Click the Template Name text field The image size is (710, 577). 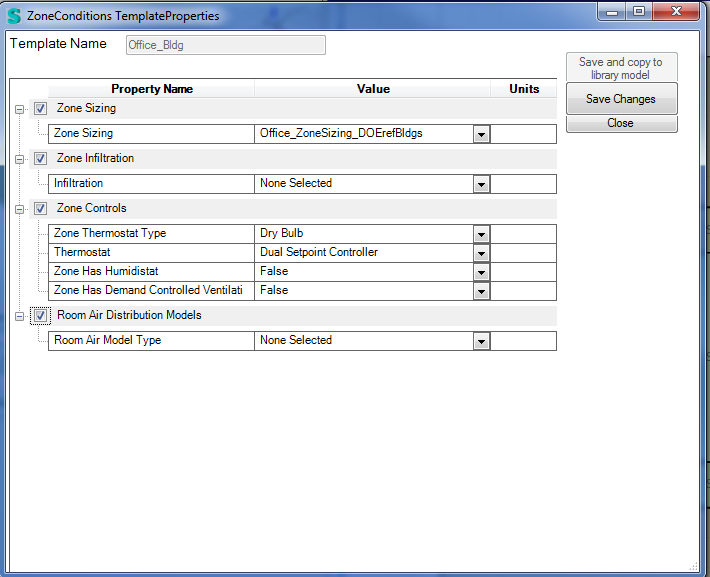(225, 45)
